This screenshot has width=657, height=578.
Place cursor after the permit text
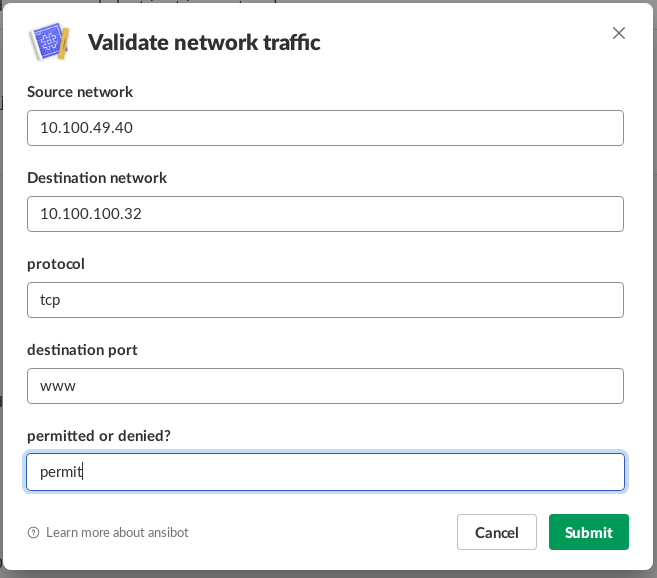tap(82, 472)
